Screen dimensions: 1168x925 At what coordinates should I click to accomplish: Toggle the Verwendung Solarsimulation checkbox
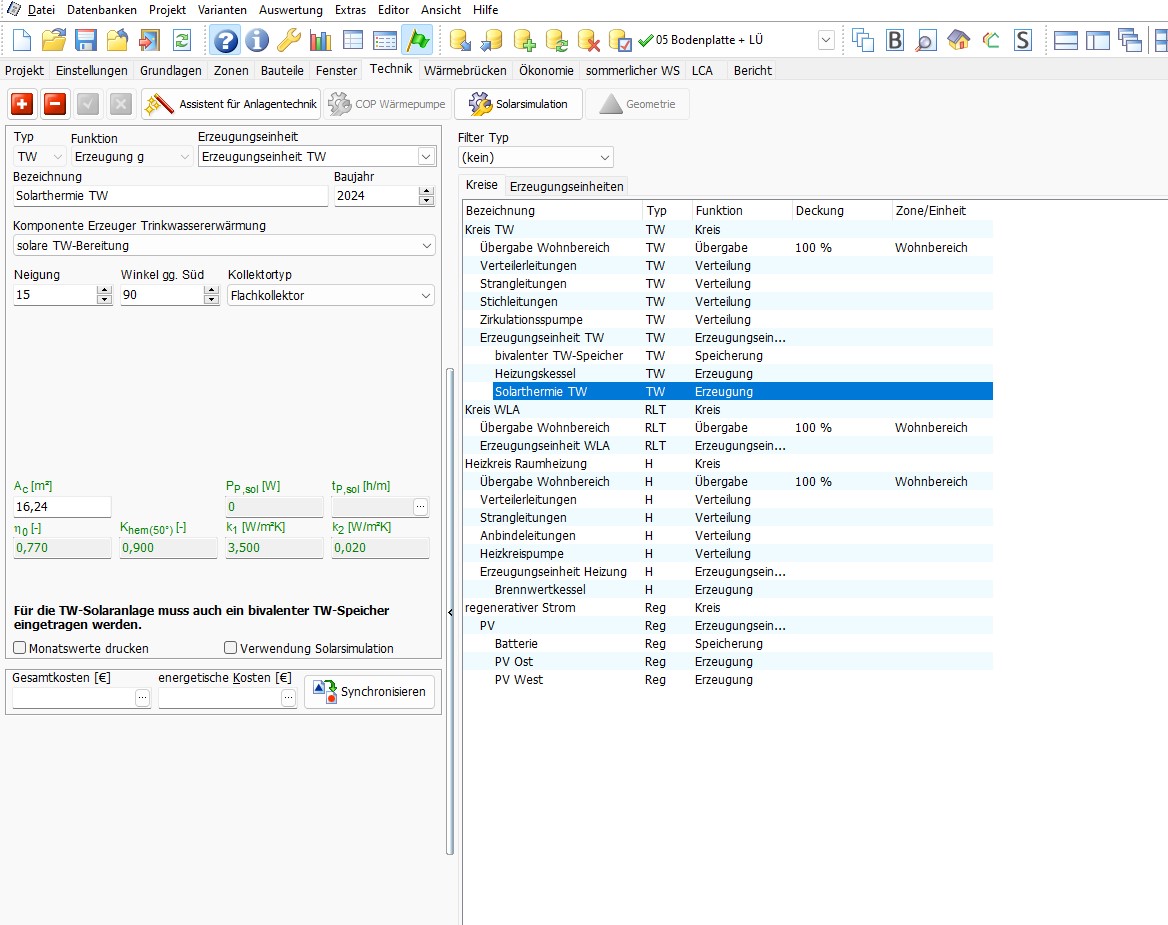pos(231,648)
